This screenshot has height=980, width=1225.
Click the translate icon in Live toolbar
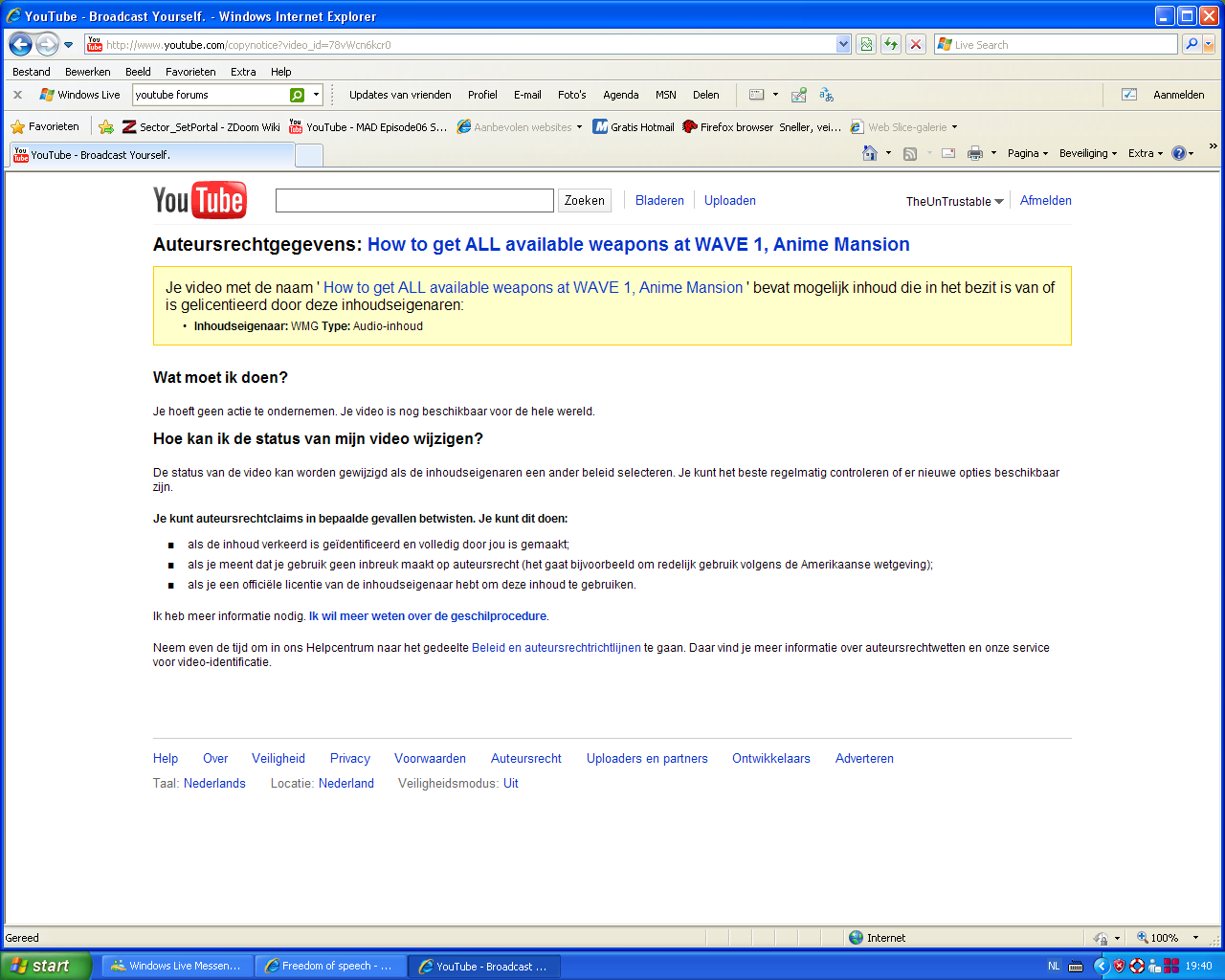pos(827,95)
